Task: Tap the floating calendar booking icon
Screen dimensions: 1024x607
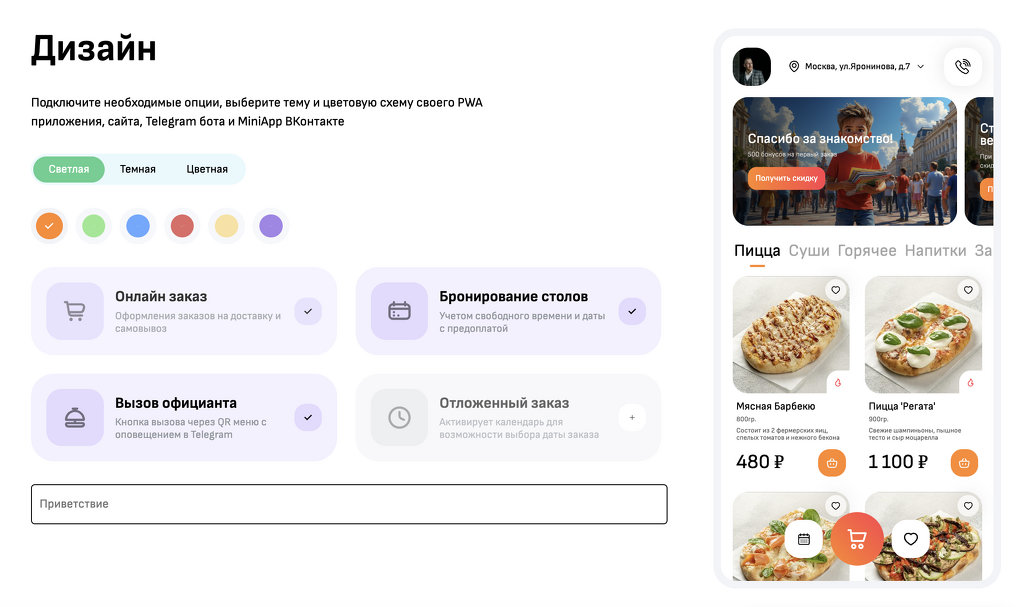Action: point(804,539)
